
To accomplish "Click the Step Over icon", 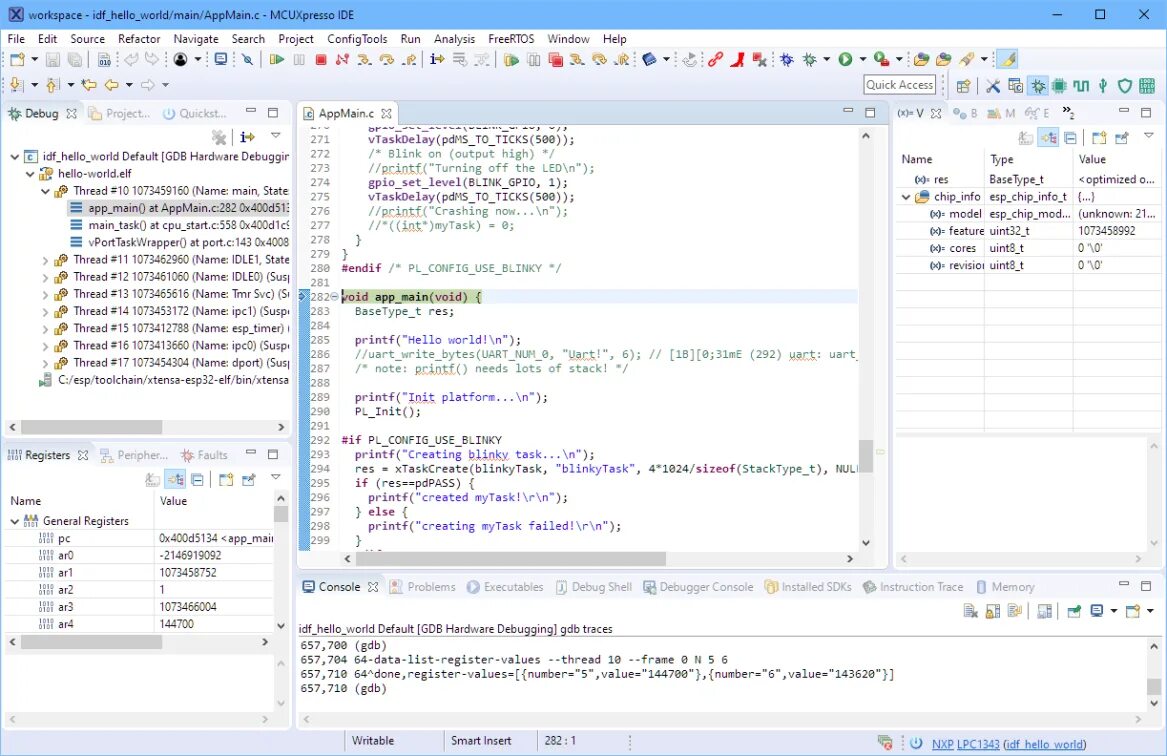I will 386,60.
